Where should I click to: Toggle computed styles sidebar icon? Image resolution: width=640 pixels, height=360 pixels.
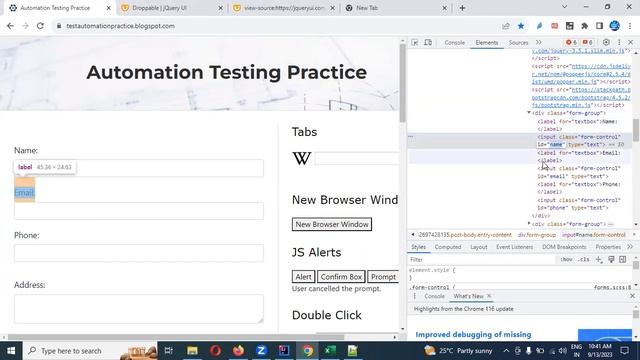pyautogui.click(x=622, y=260)
